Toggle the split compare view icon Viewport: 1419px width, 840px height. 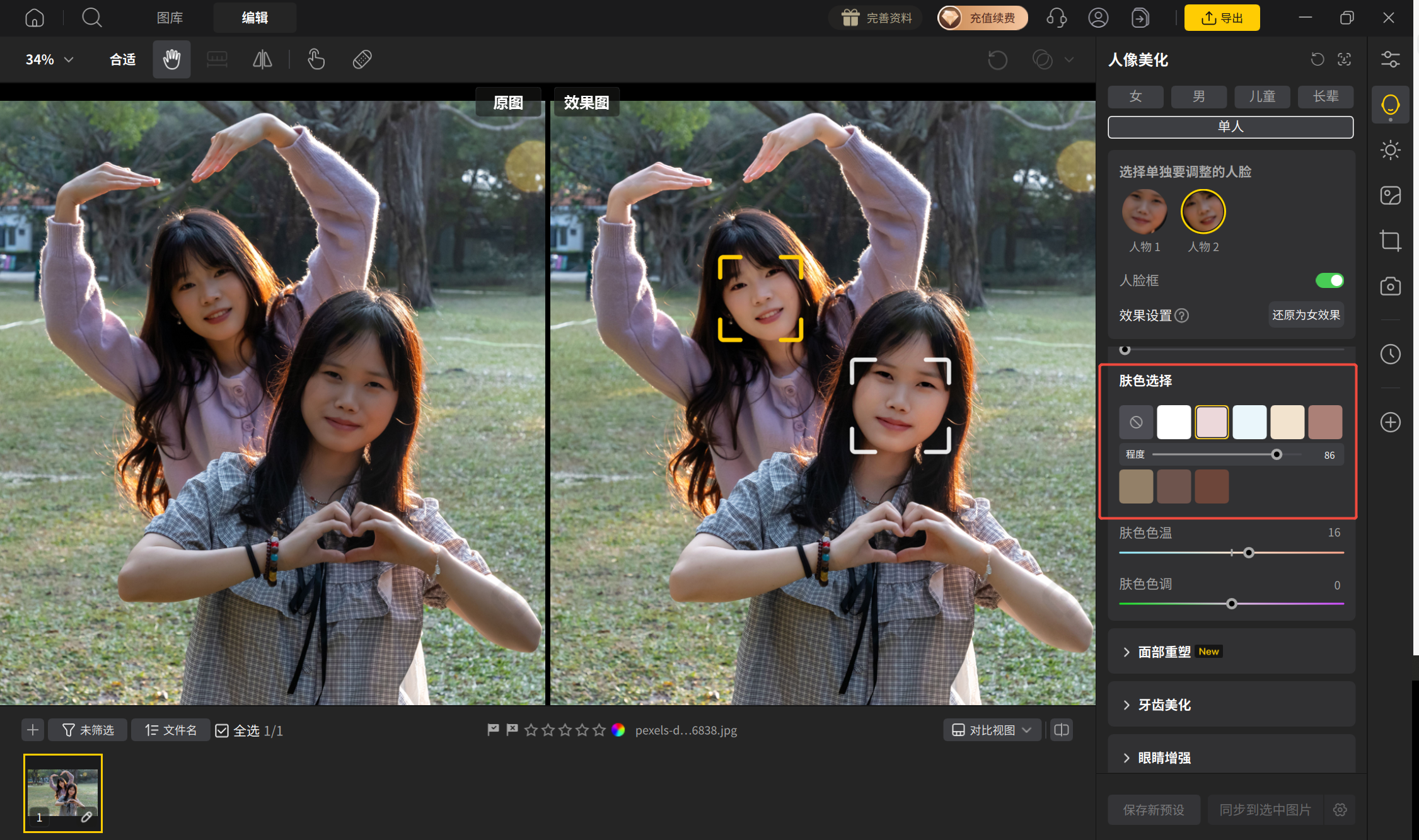[x=1062, y=730]
